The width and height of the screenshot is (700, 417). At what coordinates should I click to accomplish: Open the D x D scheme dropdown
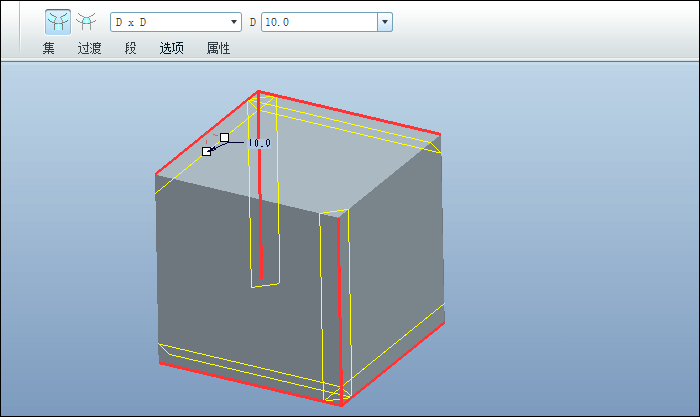(176, 22)
